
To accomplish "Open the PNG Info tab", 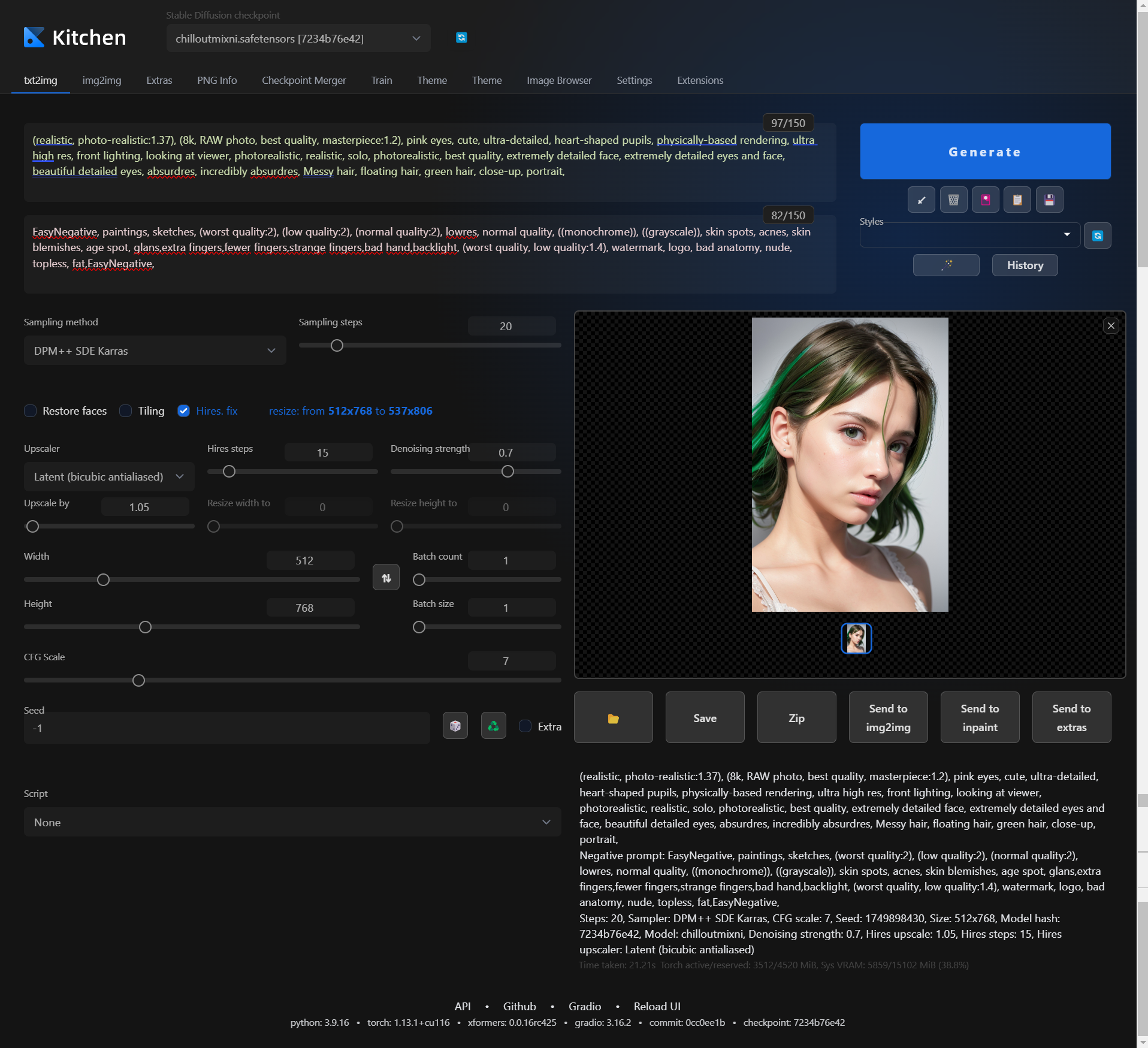I will tap(217, 80).
